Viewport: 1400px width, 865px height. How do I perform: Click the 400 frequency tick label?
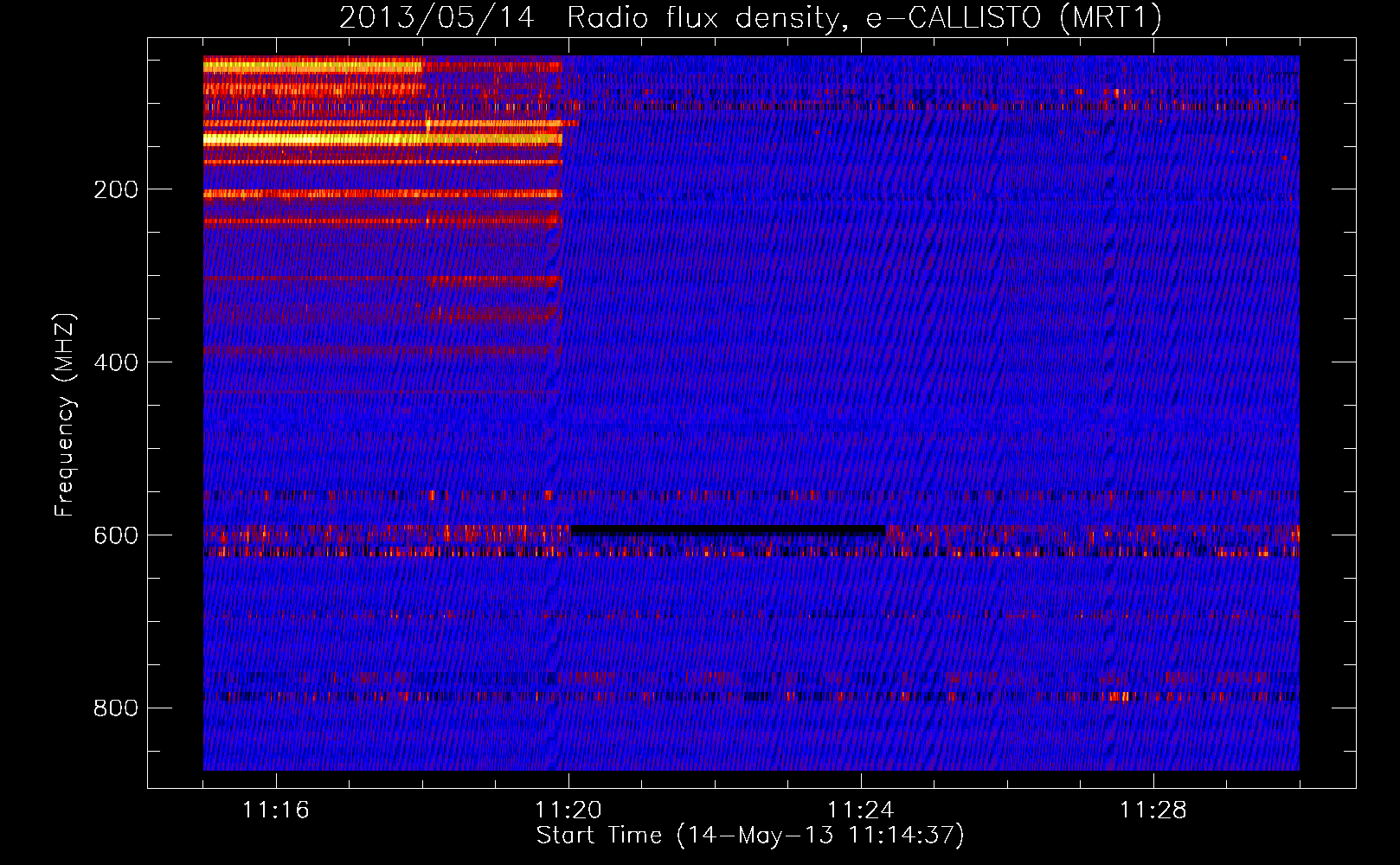click(116, 362)
